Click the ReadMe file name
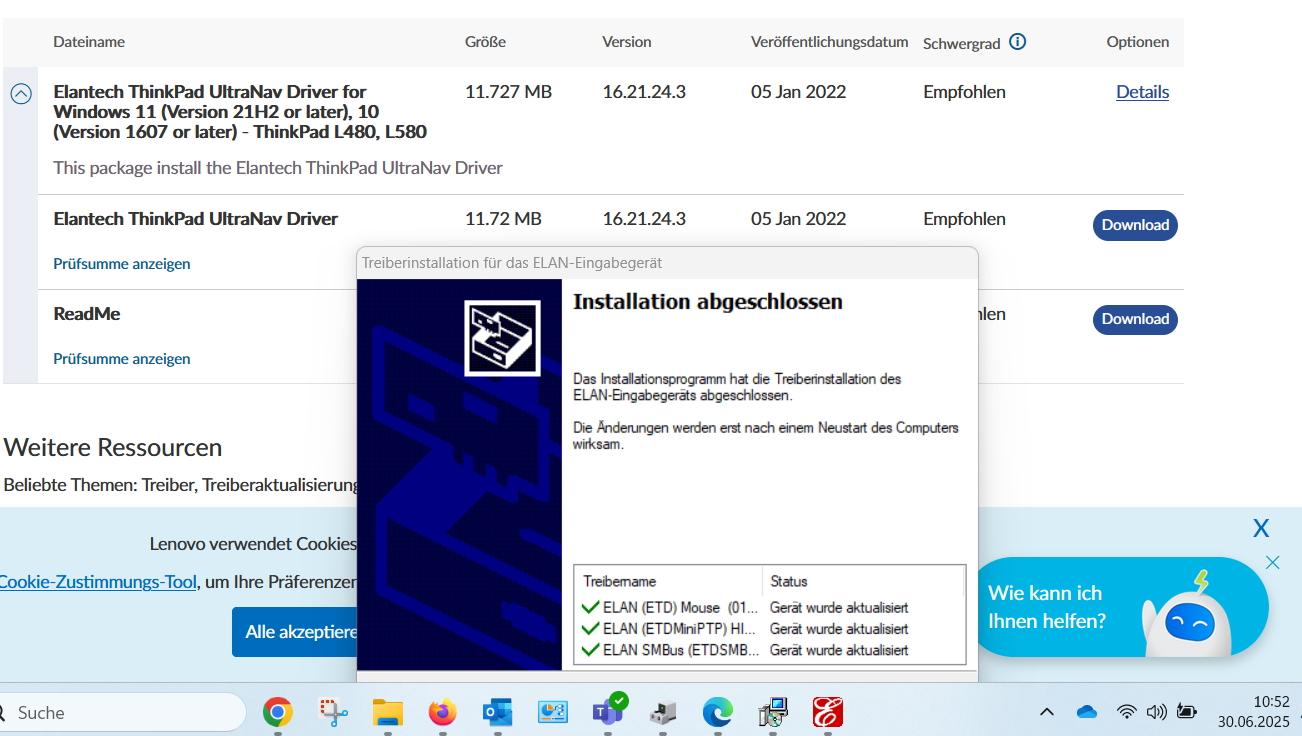1302x736 pixels. click(x=87, y=314)
